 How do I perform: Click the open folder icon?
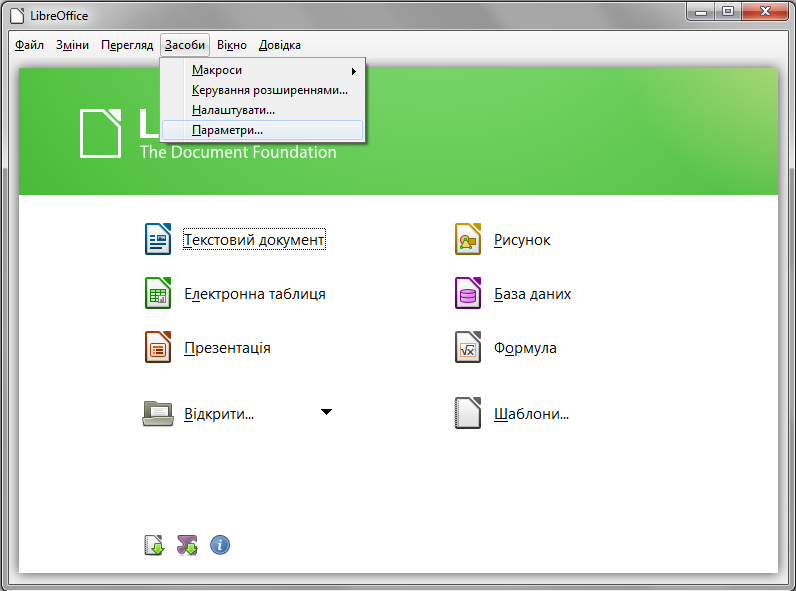pos(158,413)
